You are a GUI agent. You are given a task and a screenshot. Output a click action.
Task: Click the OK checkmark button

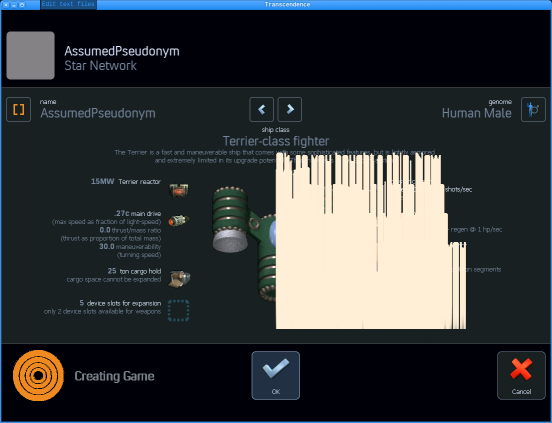pyautogui.click(x=276, y=375)
